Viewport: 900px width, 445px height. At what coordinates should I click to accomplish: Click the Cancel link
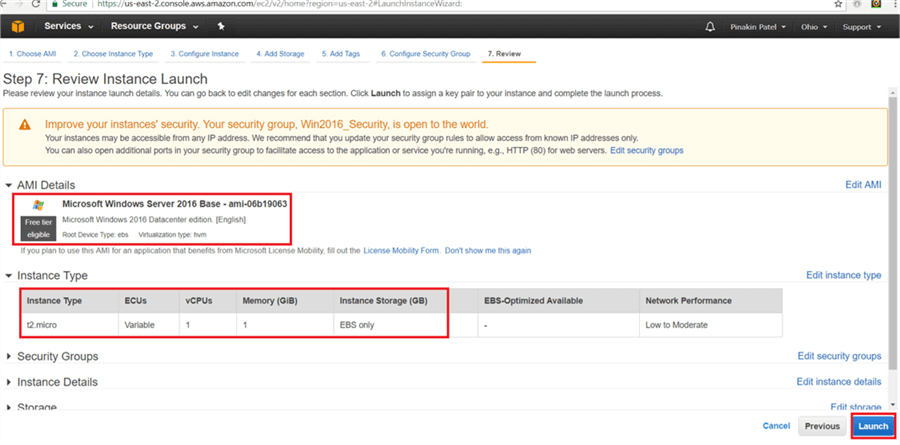tap(776, 426)
